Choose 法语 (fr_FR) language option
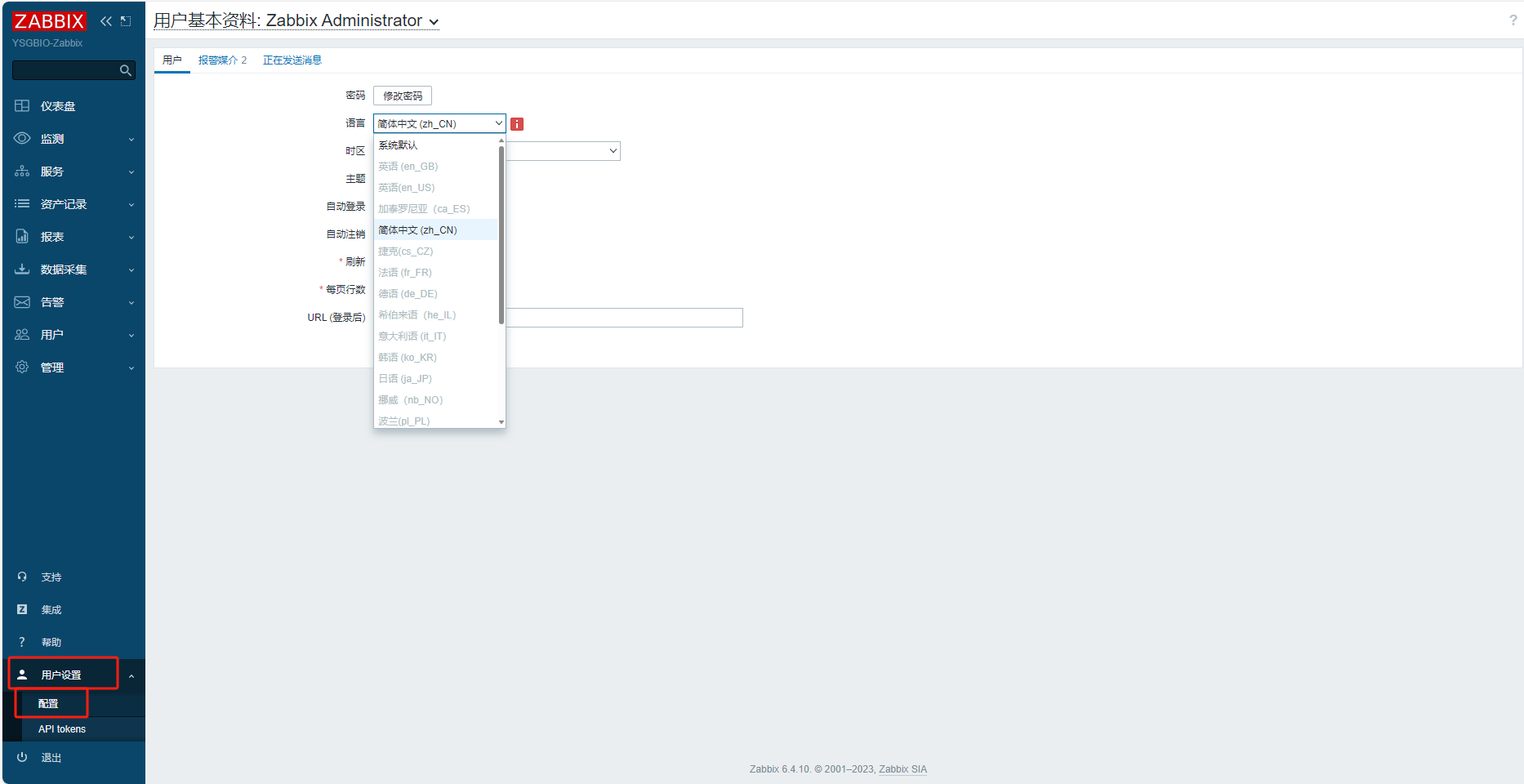The image size is (1524, 784). coord(436,273)
